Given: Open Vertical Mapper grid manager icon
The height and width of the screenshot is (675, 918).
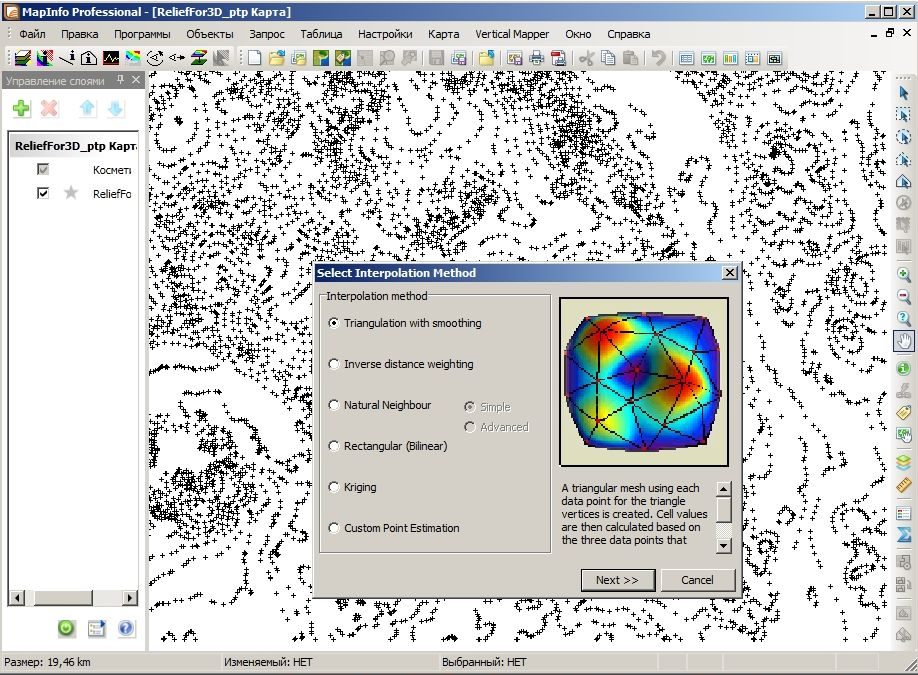Looking at the screenshot, I should coord(22,58).
